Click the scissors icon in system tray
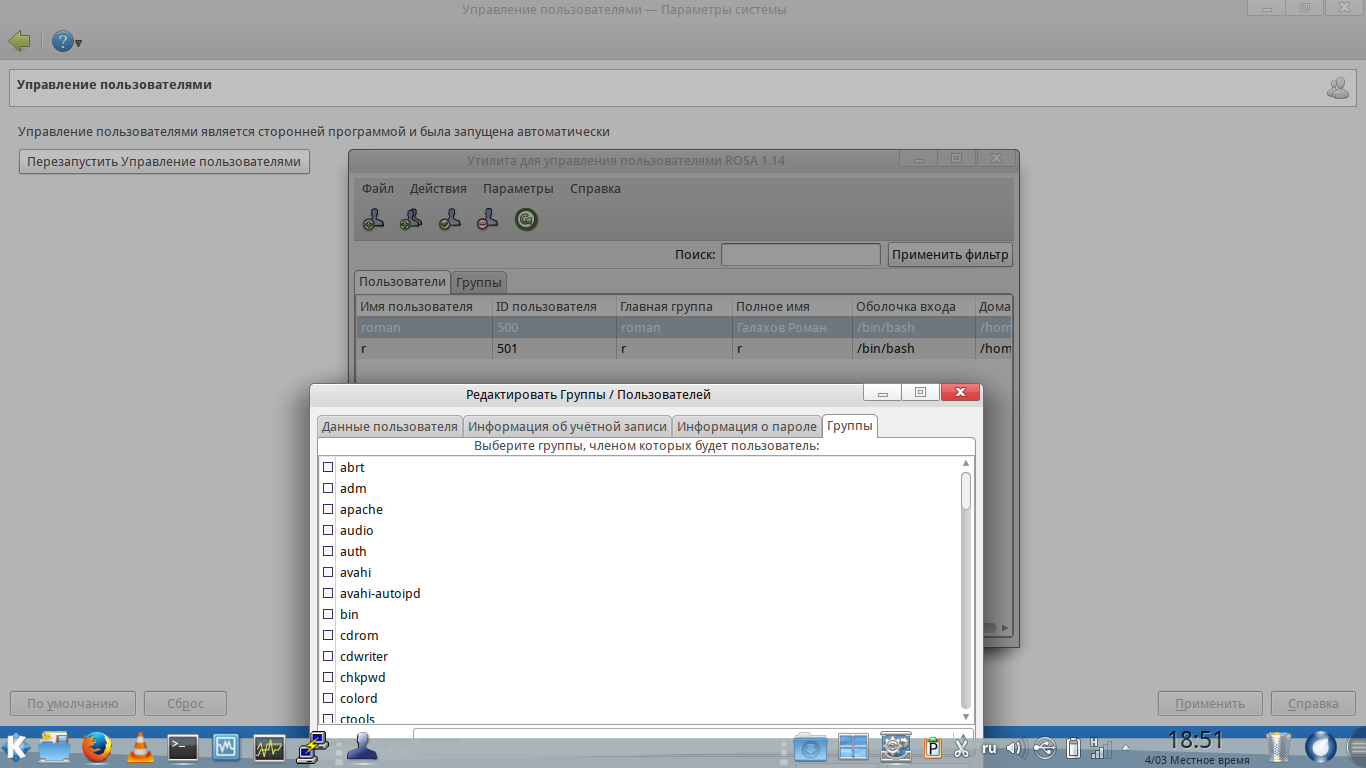Screen dimensions: 1366x768 click(961, 747)
